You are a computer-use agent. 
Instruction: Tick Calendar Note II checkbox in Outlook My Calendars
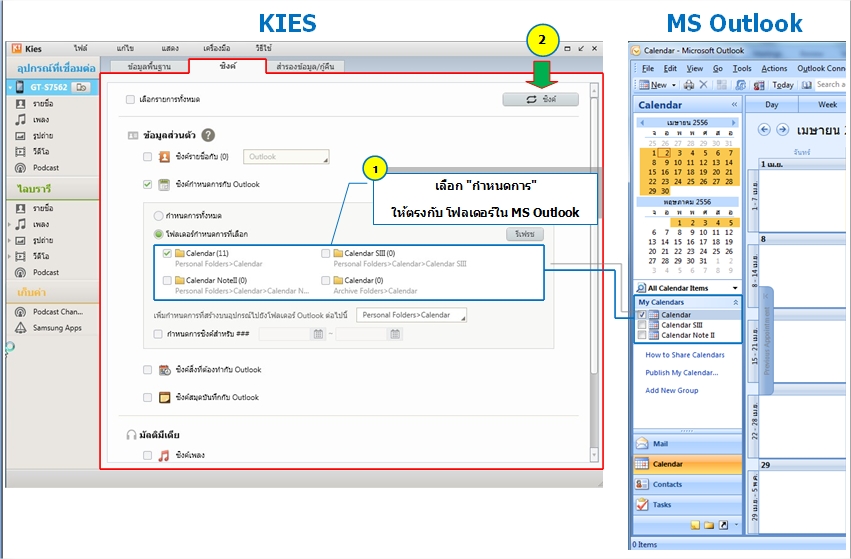click(x=642, y=335)
